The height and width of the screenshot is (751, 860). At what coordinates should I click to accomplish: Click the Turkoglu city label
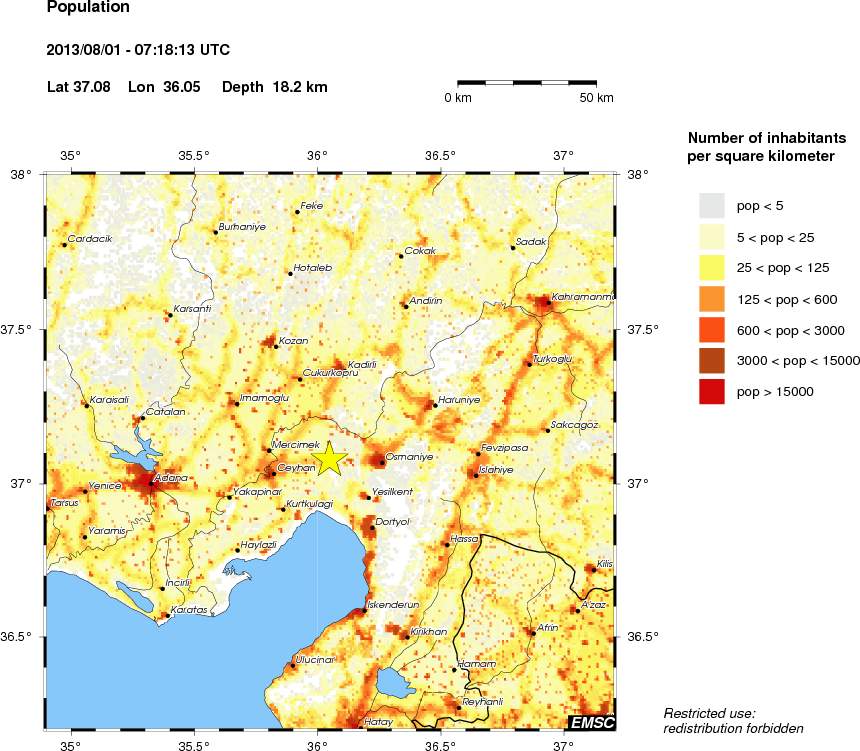pyautogui.click(x=552, y=359)
